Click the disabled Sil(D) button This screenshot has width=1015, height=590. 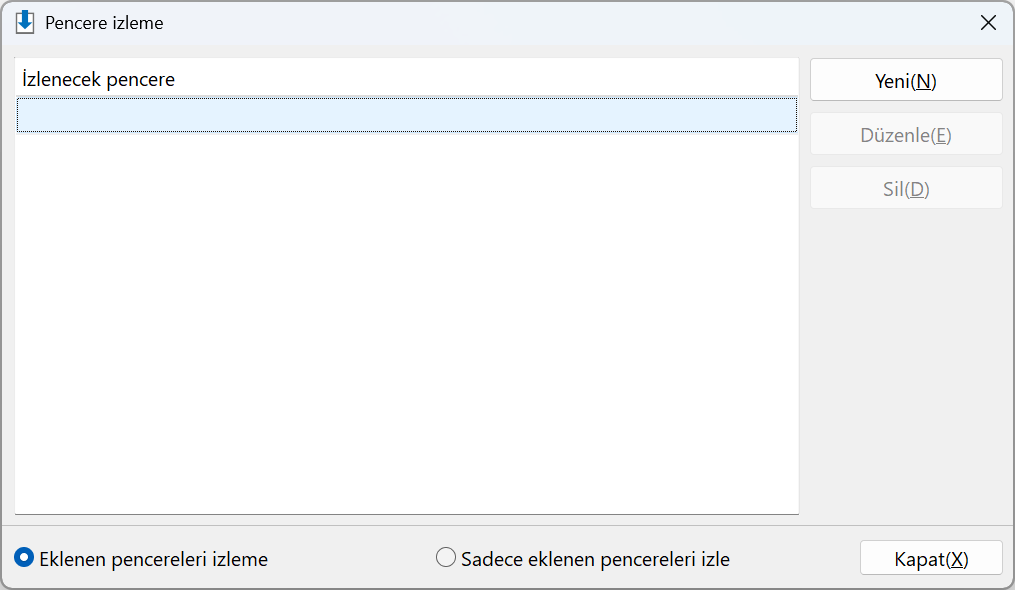tap(906, 188)
